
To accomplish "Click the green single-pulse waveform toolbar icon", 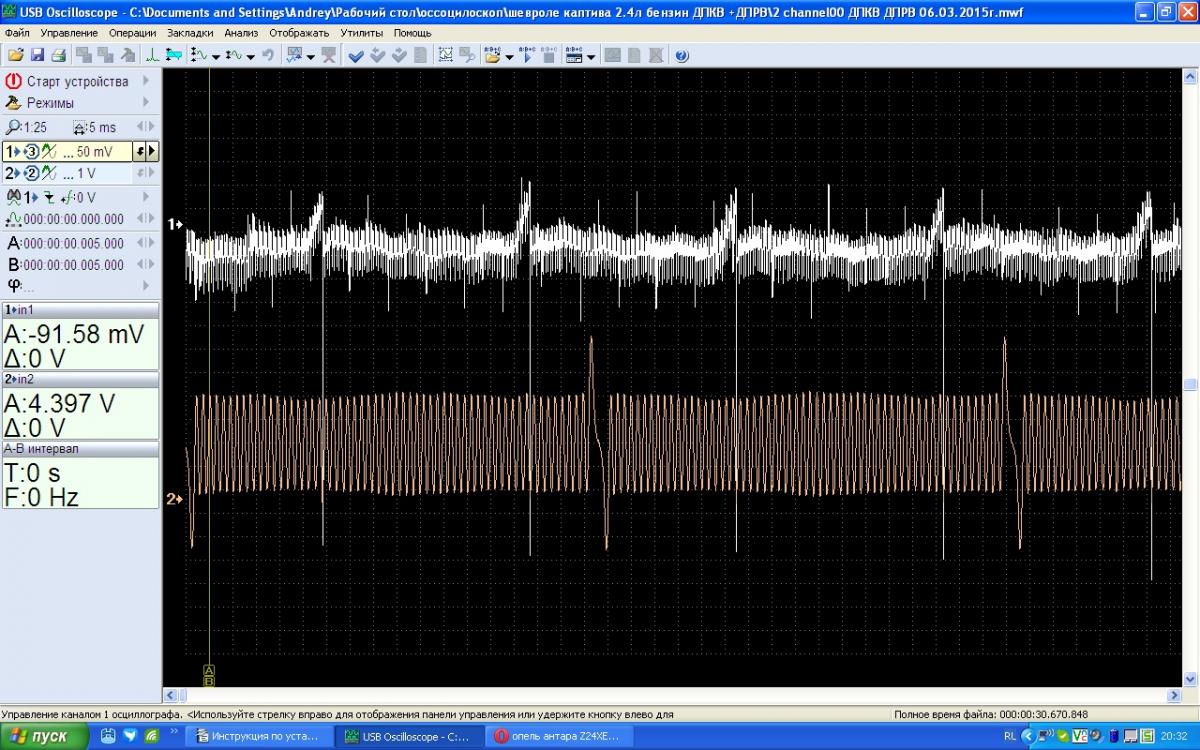I will pos(152,56).
